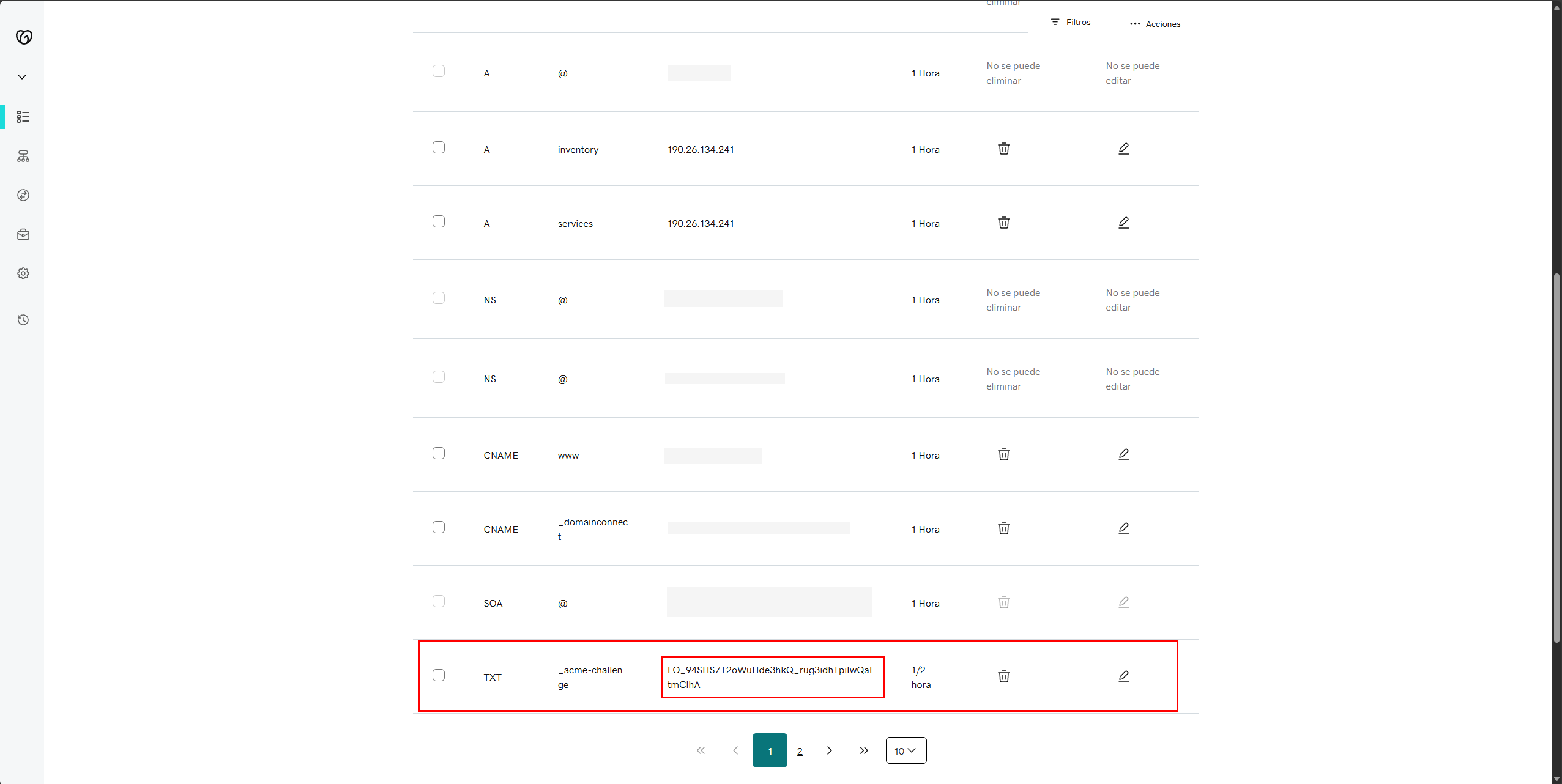Click the page vertical scrollbar thumb
The width and height of the screenshot is (1562, 784).
coord(1556,457)
